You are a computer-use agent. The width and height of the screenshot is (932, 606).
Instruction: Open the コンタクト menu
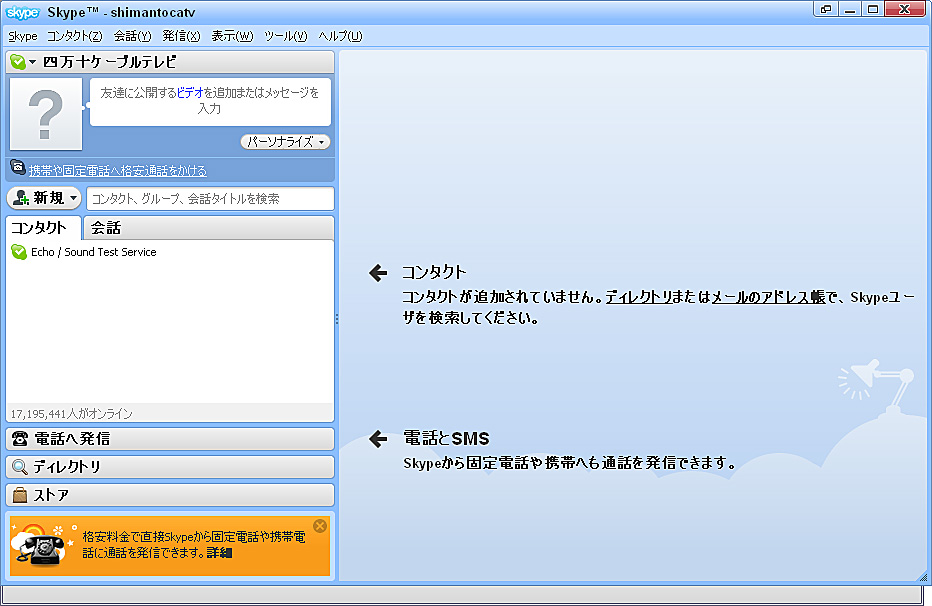[x=74, y=36]
